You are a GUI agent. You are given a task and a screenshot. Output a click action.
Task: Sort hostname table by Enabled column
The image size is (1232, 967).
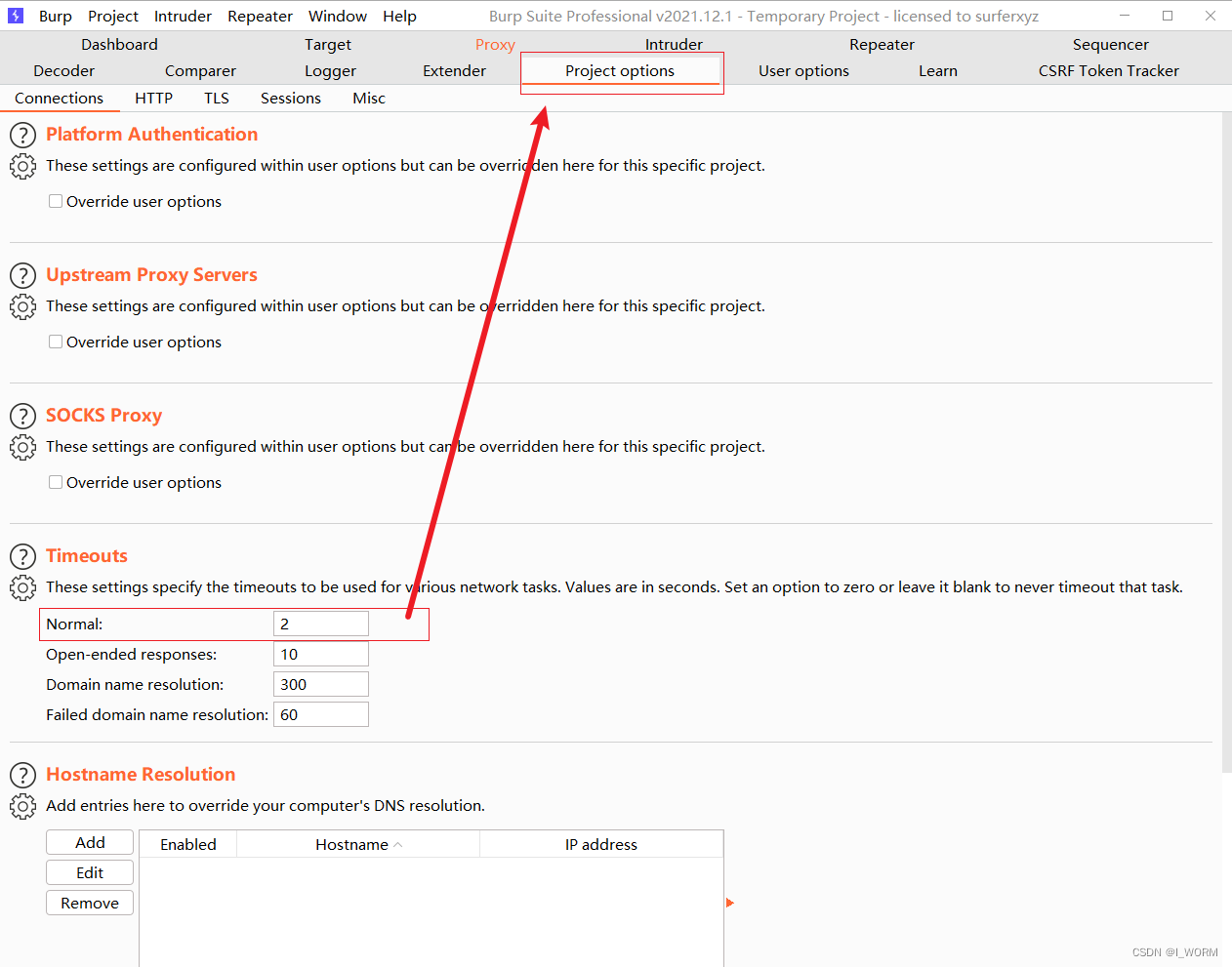tap(188, 844)
